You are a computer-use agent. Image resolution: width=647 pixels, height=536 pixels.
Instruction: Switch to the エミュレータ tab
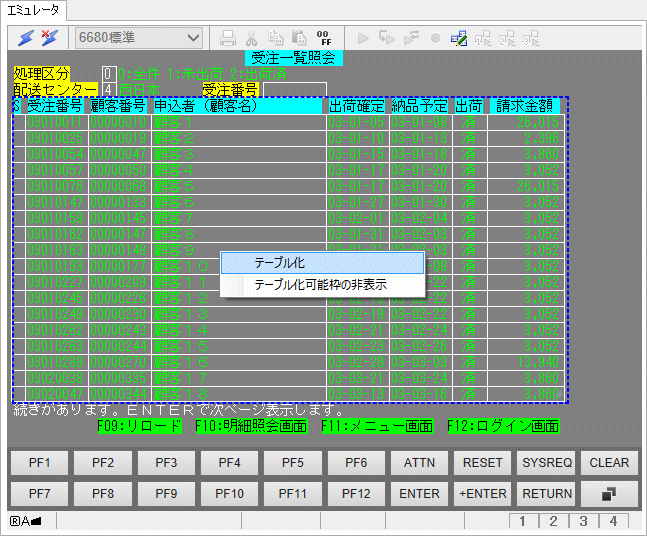34,10
